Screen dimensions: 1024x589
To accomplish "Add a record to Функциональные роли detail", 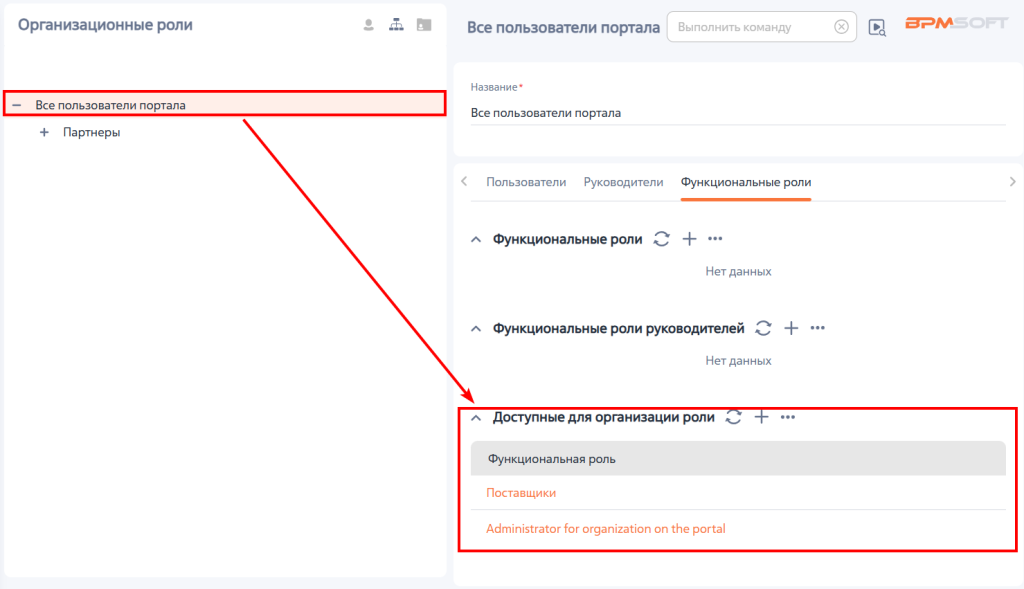I will tap(689, 239).
